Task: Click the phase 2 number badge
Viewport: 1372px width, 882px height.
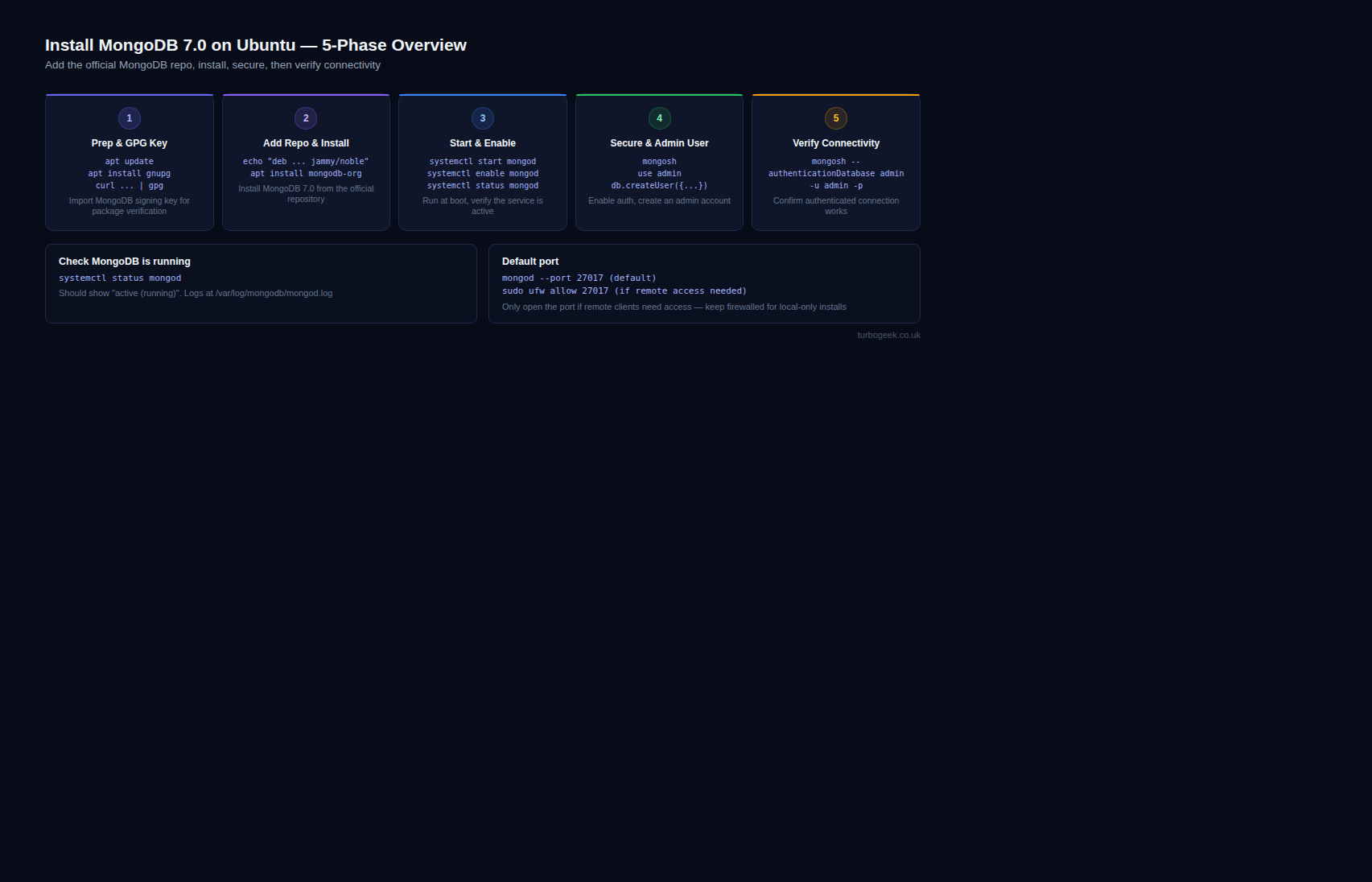Action: click(306, 118)
